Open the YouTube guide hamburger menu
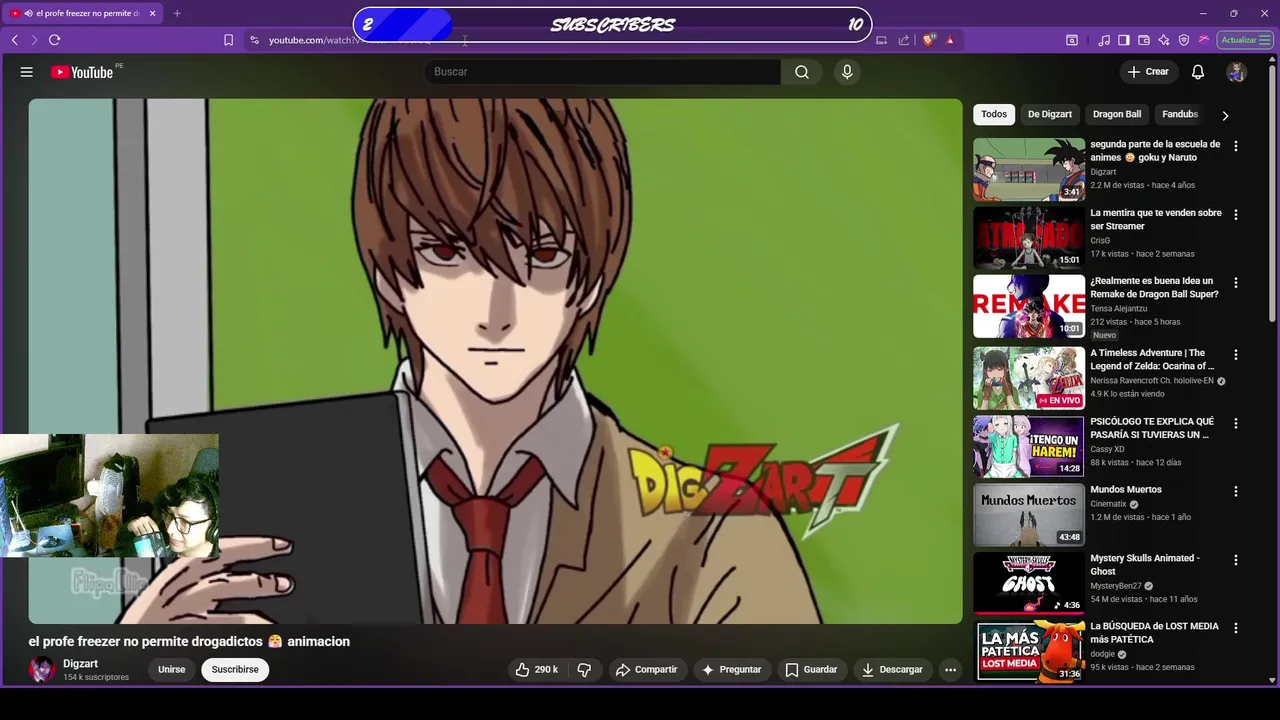The width and height of the screenshot is (1280, 720). coord(27,72)
